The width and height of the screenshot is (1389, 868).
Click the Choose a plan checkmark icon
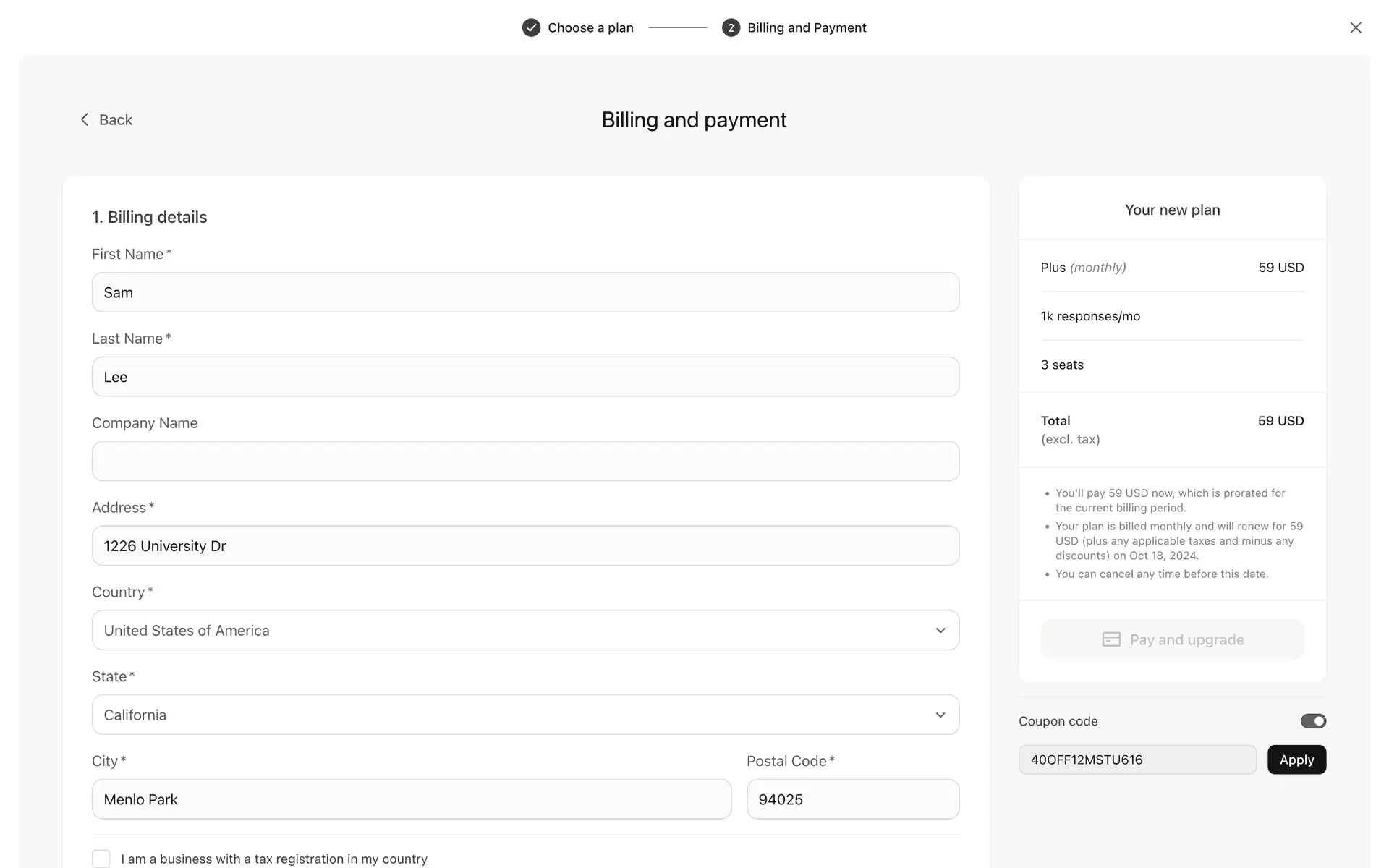pyautogui.click(x=531, y=27)
